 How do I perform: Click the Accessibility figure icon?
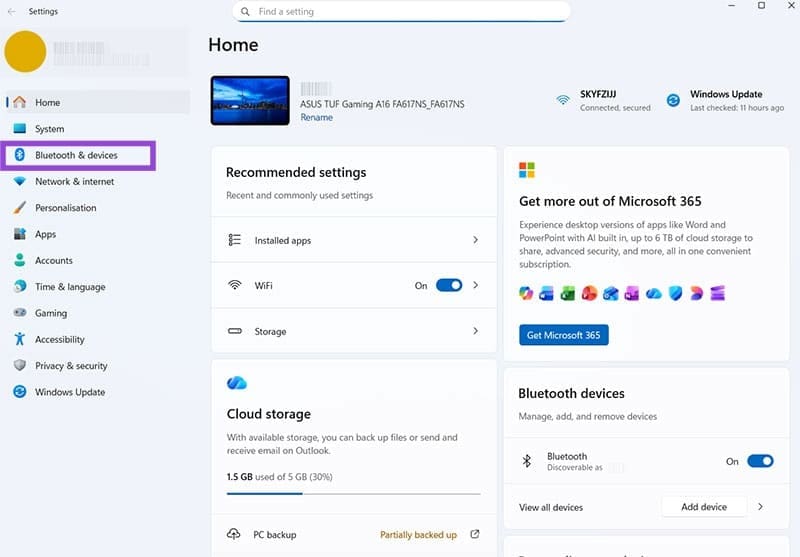tap(20, 340)
